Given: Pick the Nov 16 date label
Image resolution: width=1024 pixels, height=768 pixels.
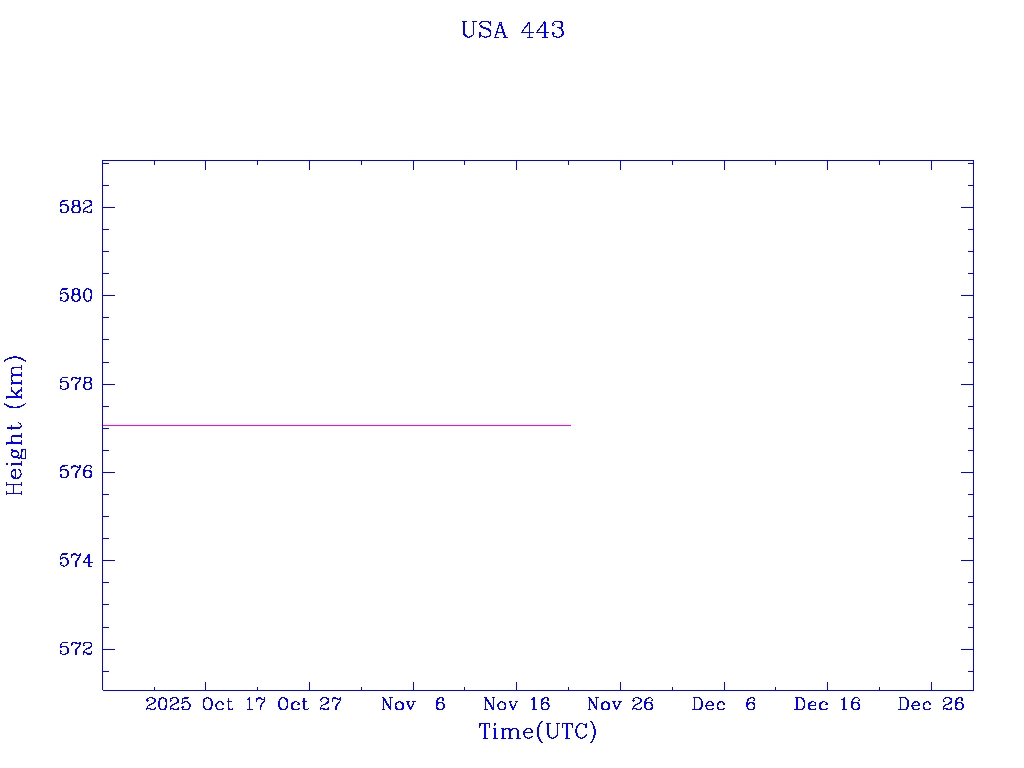Looking at the screenshot, I should click(517, 704).
